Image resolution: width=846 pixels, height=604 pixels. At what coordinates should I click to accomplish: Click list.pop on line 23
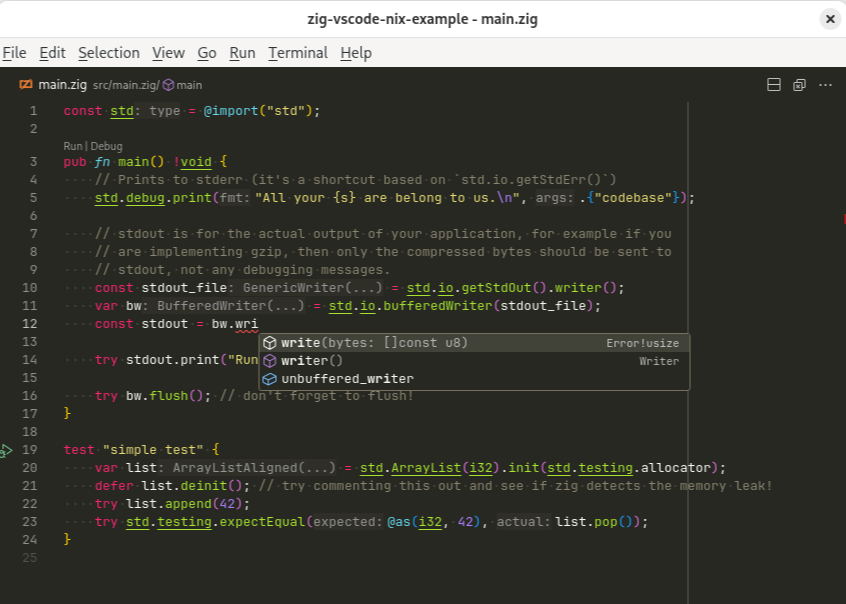[x=586, y=521]
